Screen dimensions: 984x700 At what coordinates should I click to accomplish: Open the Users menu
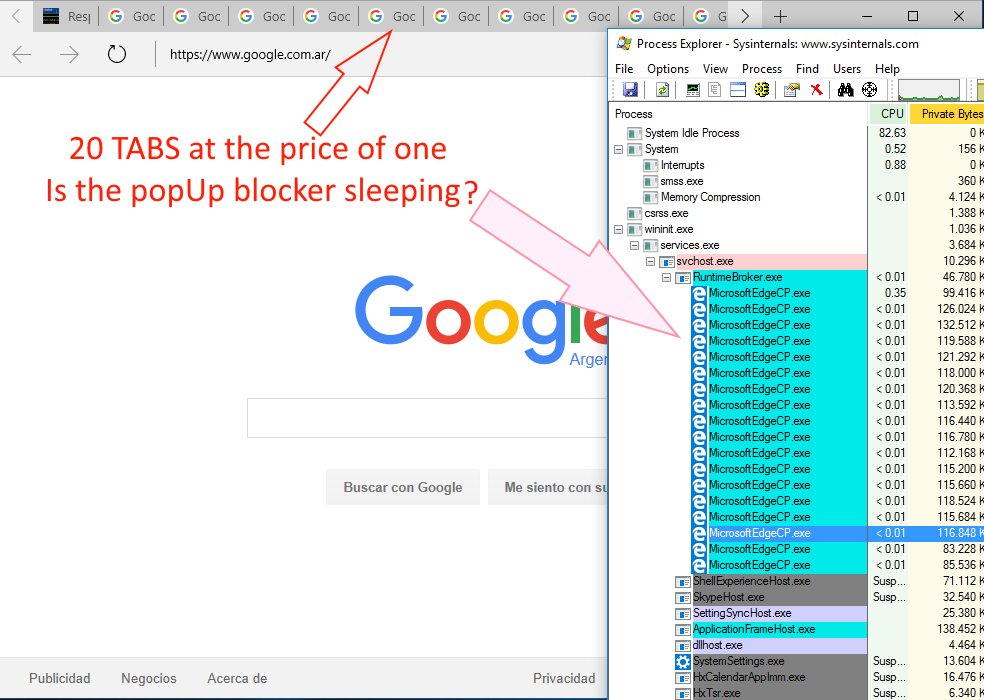pos(847,68)
